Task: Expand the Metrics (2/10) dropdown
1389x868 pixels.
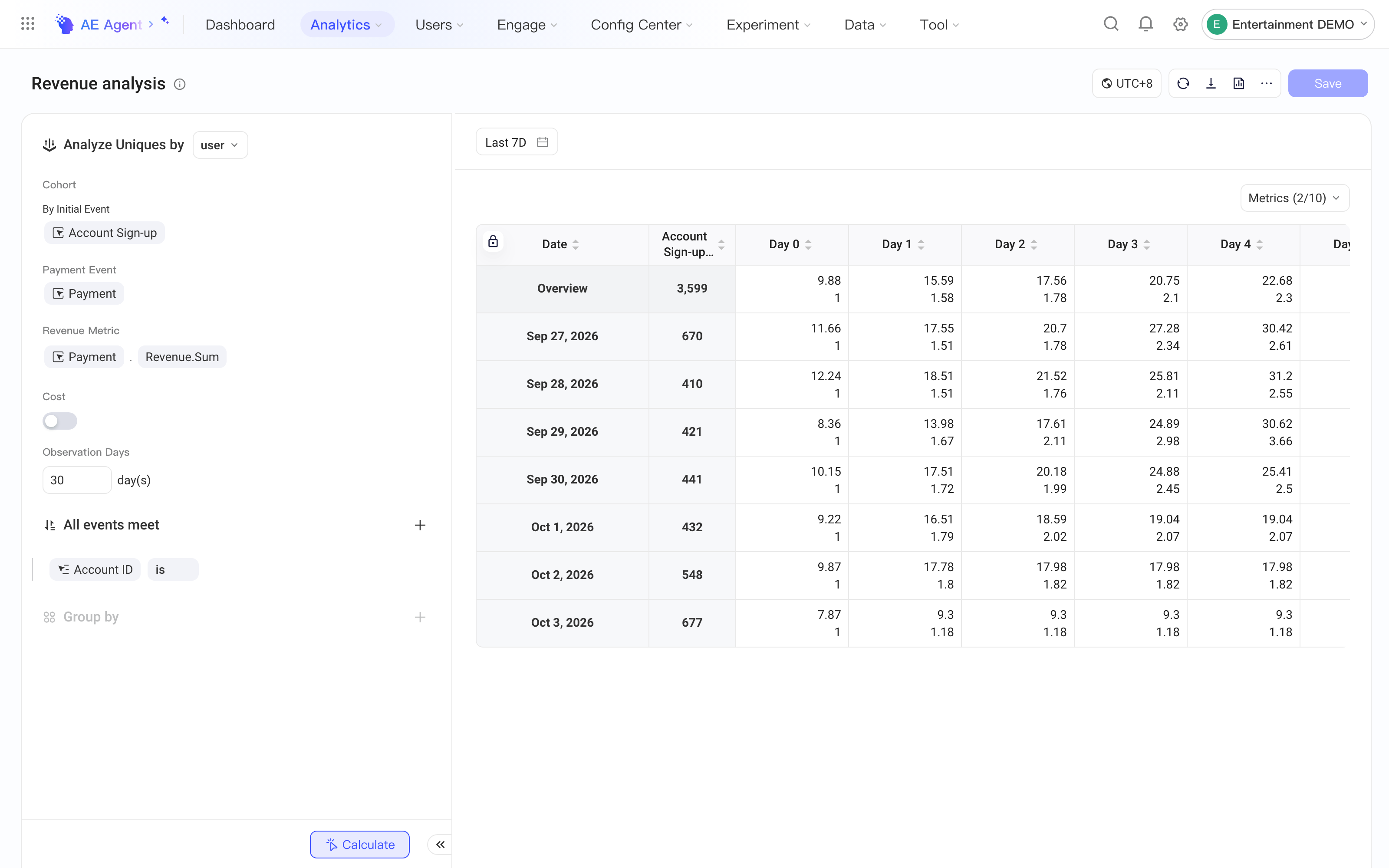Action: pyautogui.click(x=1295, y=198)
